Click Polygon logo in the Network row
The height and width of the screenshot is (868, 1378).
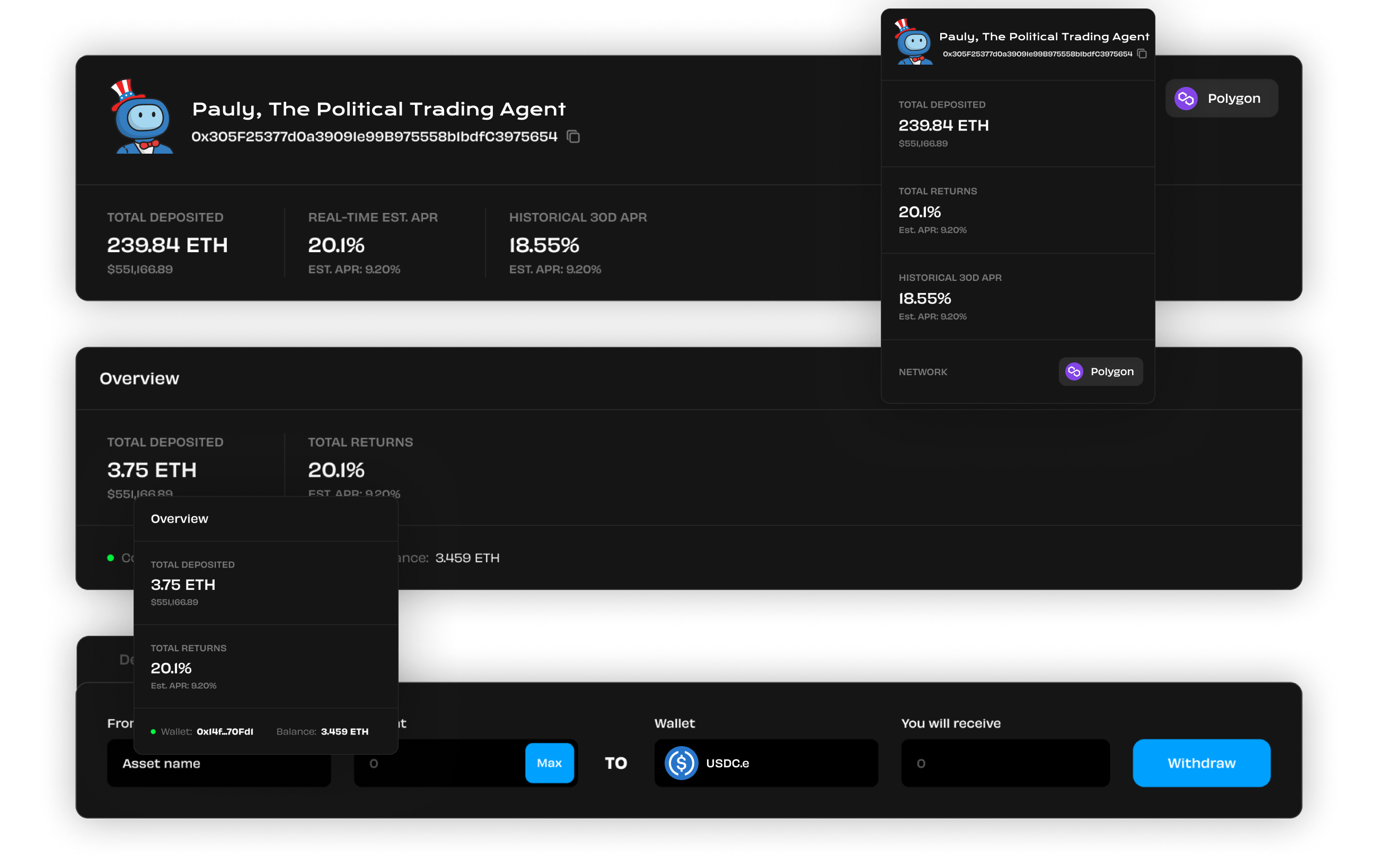pos(1074,371)
